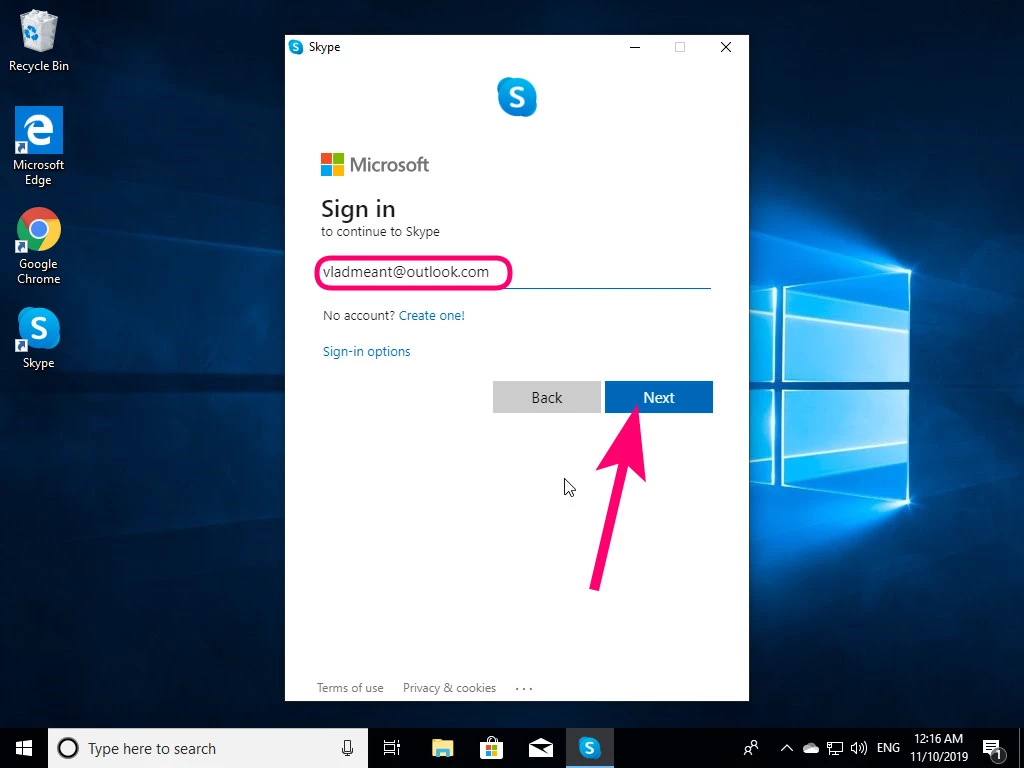Click the Skype icon in the window title bar
This screenshot has width=1024, height=768.
point(296,47)
